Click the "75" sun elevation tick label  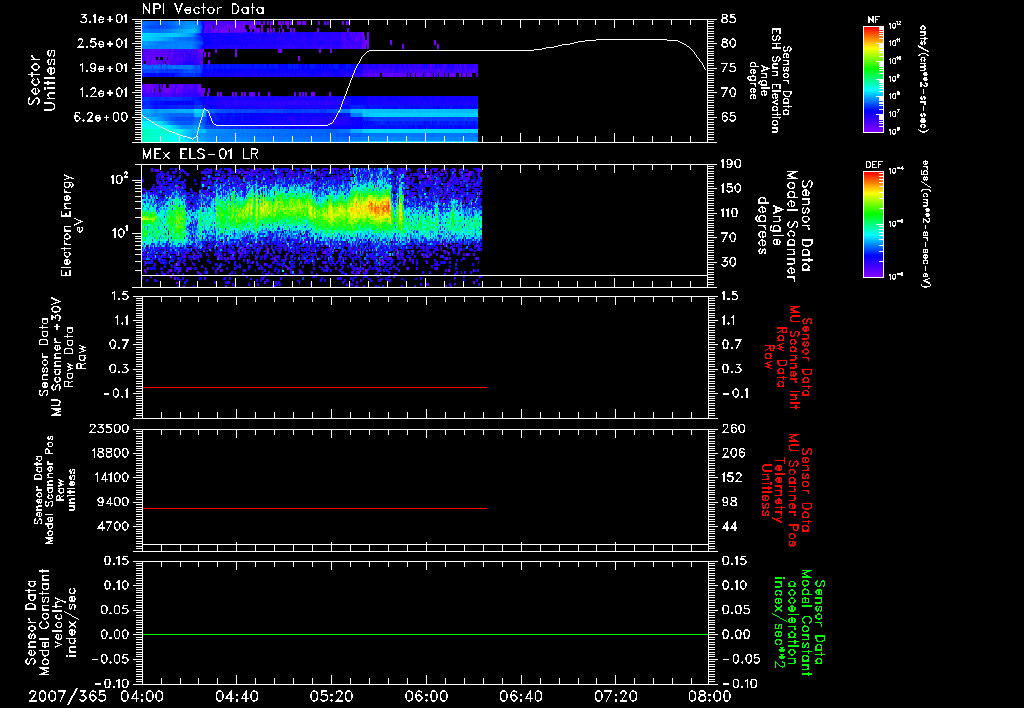click(x=729, y=68)
